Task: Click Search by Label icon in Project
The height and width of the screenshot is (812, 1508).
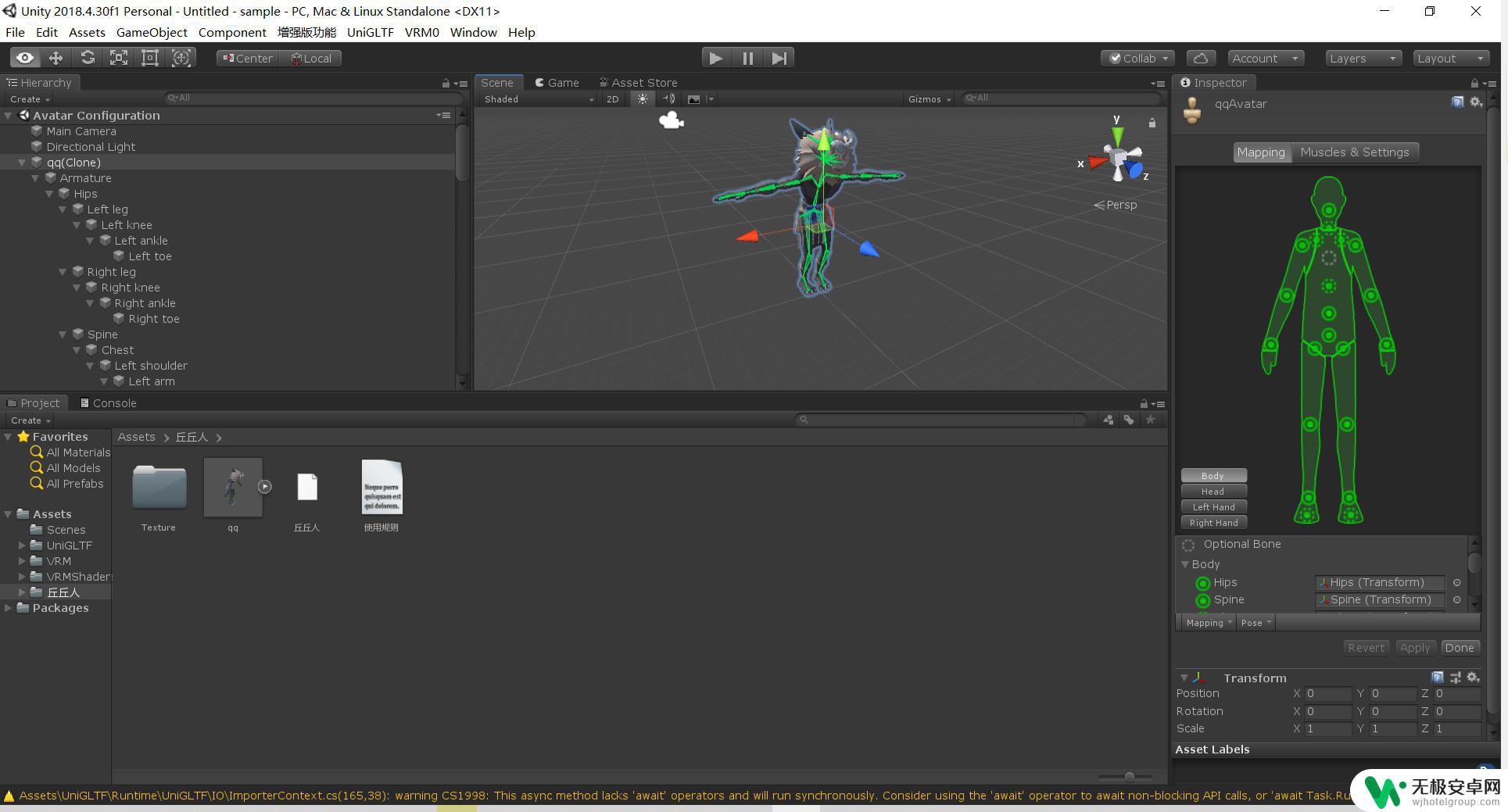Action: 1129,420
